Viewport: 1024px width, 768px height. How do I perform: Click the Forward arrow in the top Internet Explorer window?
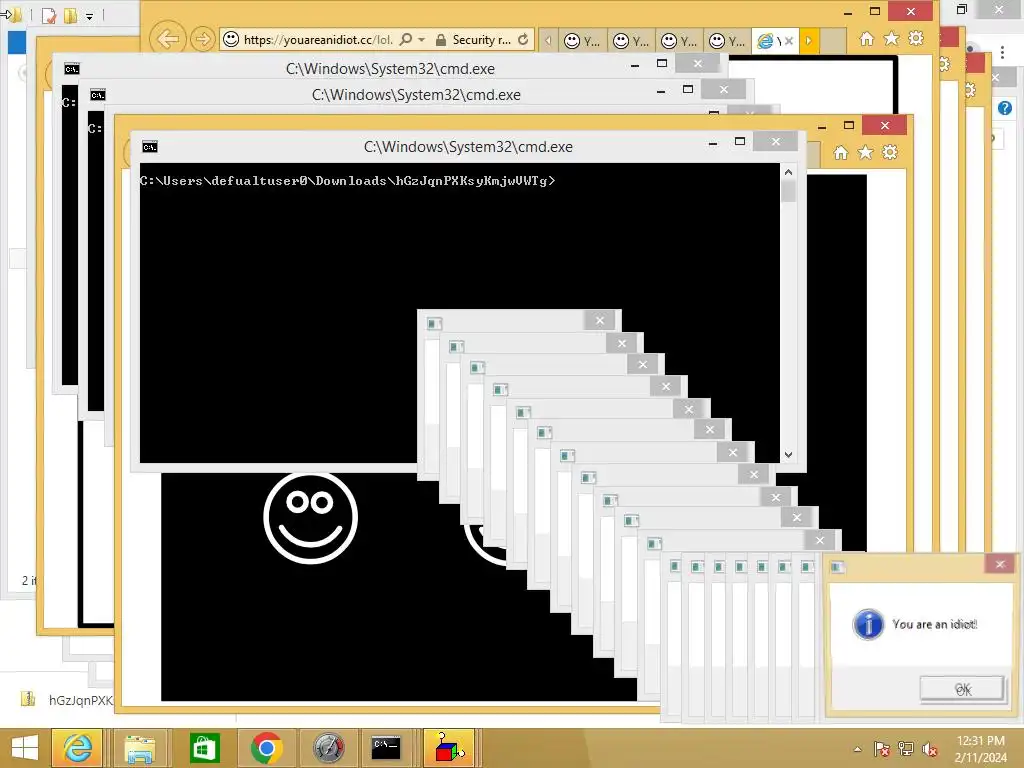202,39
